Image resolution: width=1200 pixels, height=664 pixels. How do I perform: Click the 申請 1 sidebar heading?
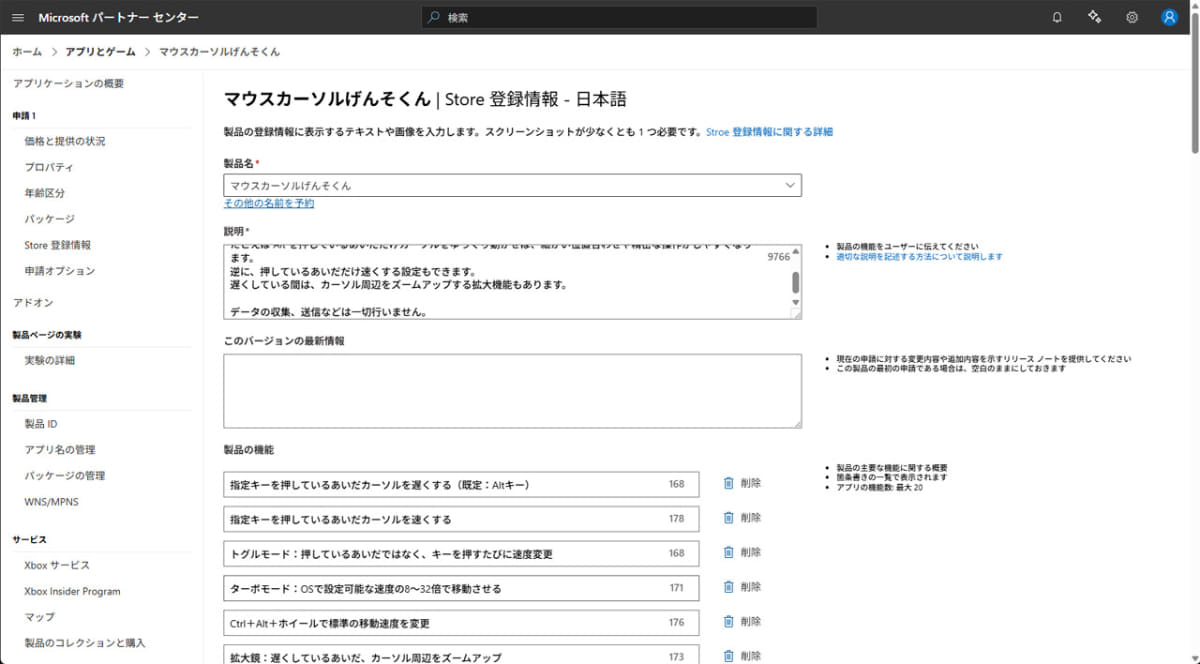coord(24,116)
